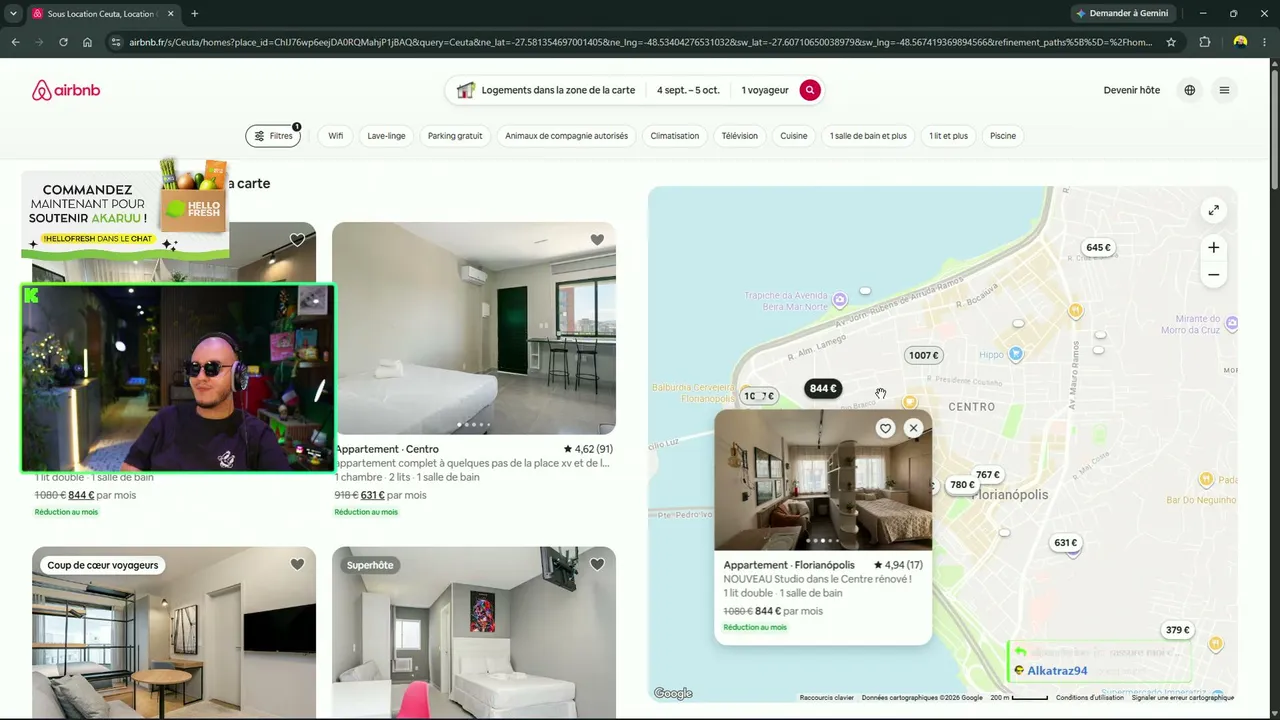Select the 844 € map price marker
Viewport: 1280px width, 720px height.
[823, 388]
